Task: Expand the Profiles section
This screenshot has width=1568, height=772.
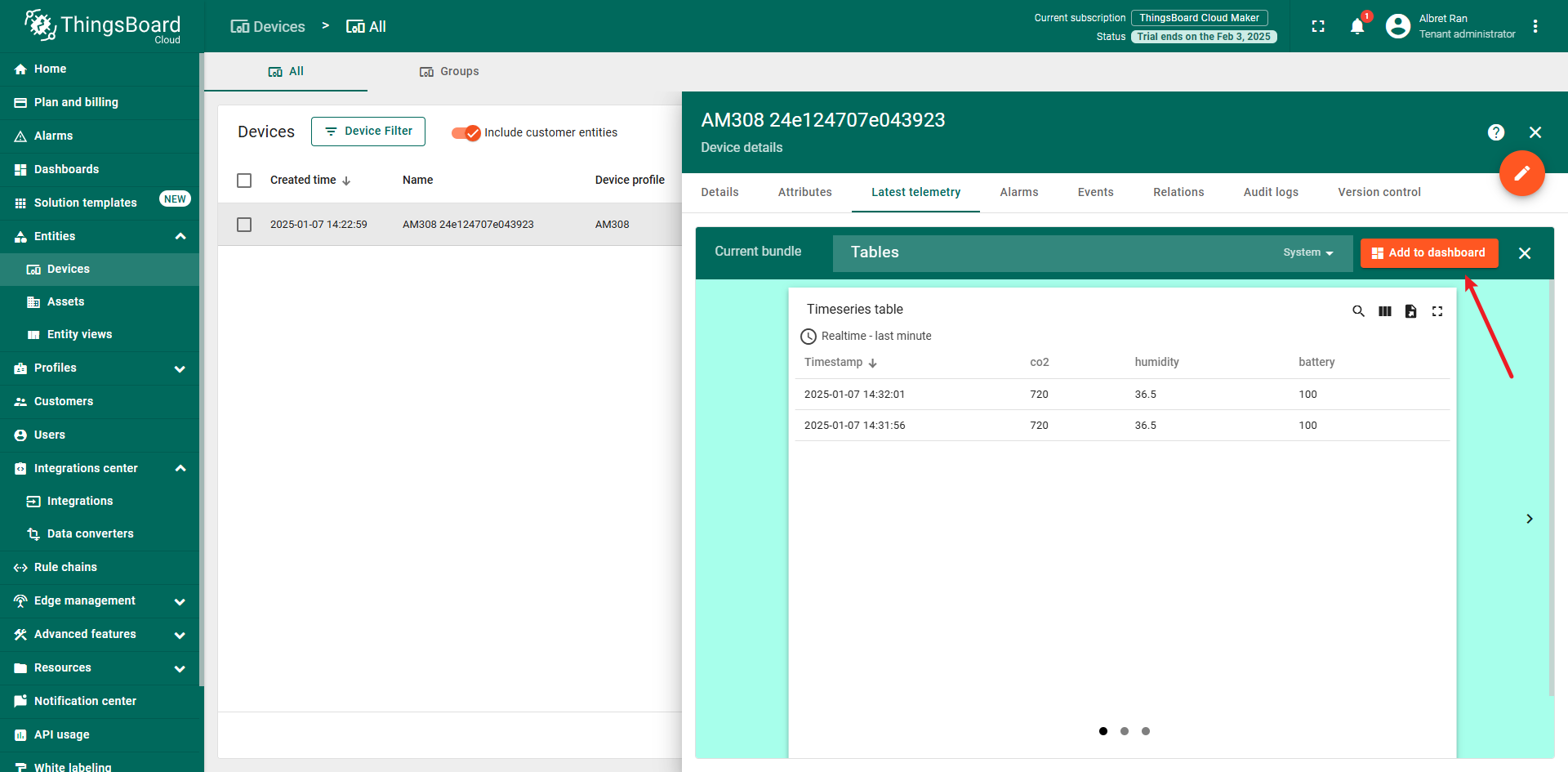Action: [180, 368]
